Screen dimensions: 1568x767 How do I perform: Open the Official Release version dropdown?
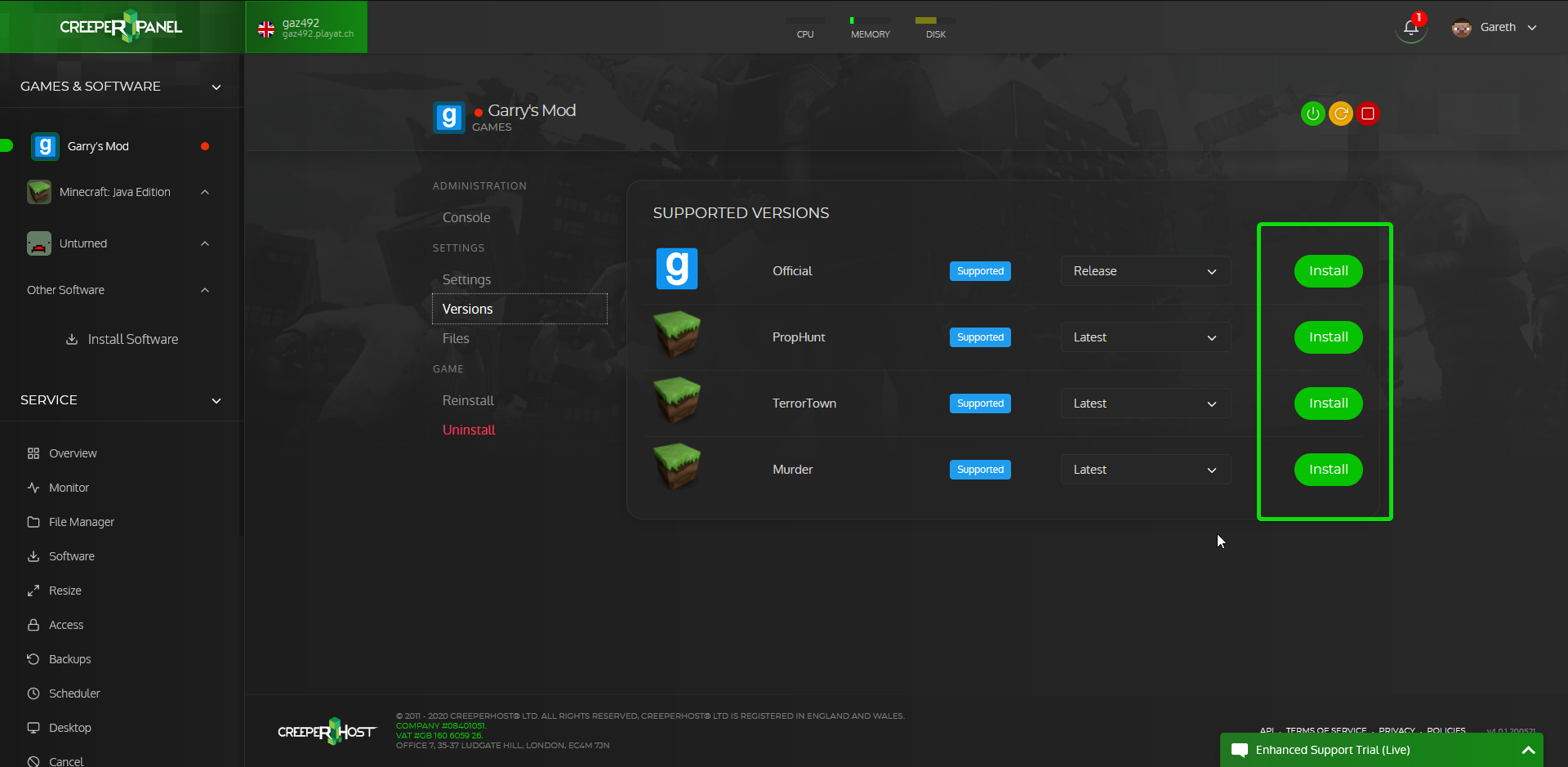pyautogui.click(x=1145, y=271)
